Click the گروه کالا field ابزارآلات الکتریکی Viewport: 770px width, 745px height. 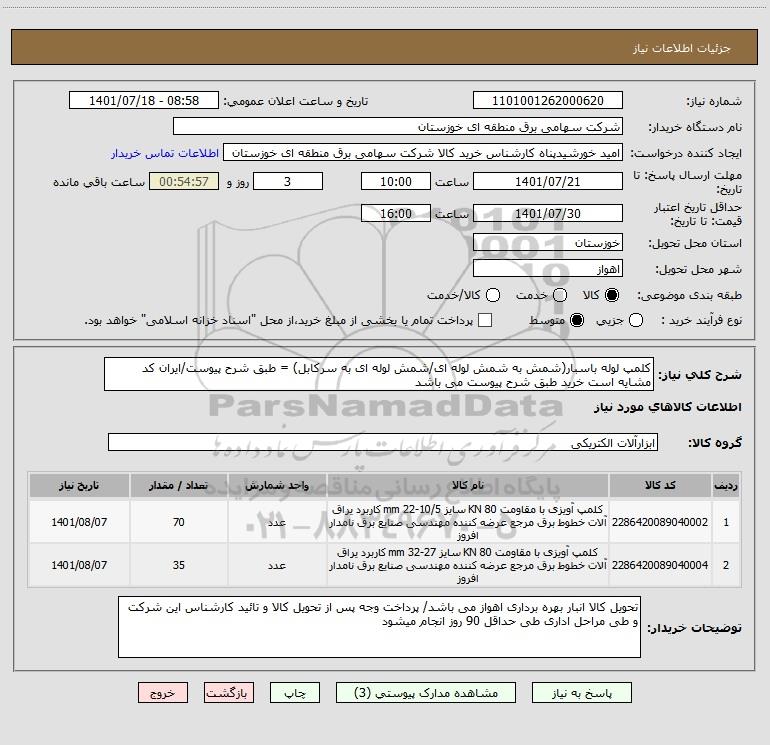(x=383, y=442)
